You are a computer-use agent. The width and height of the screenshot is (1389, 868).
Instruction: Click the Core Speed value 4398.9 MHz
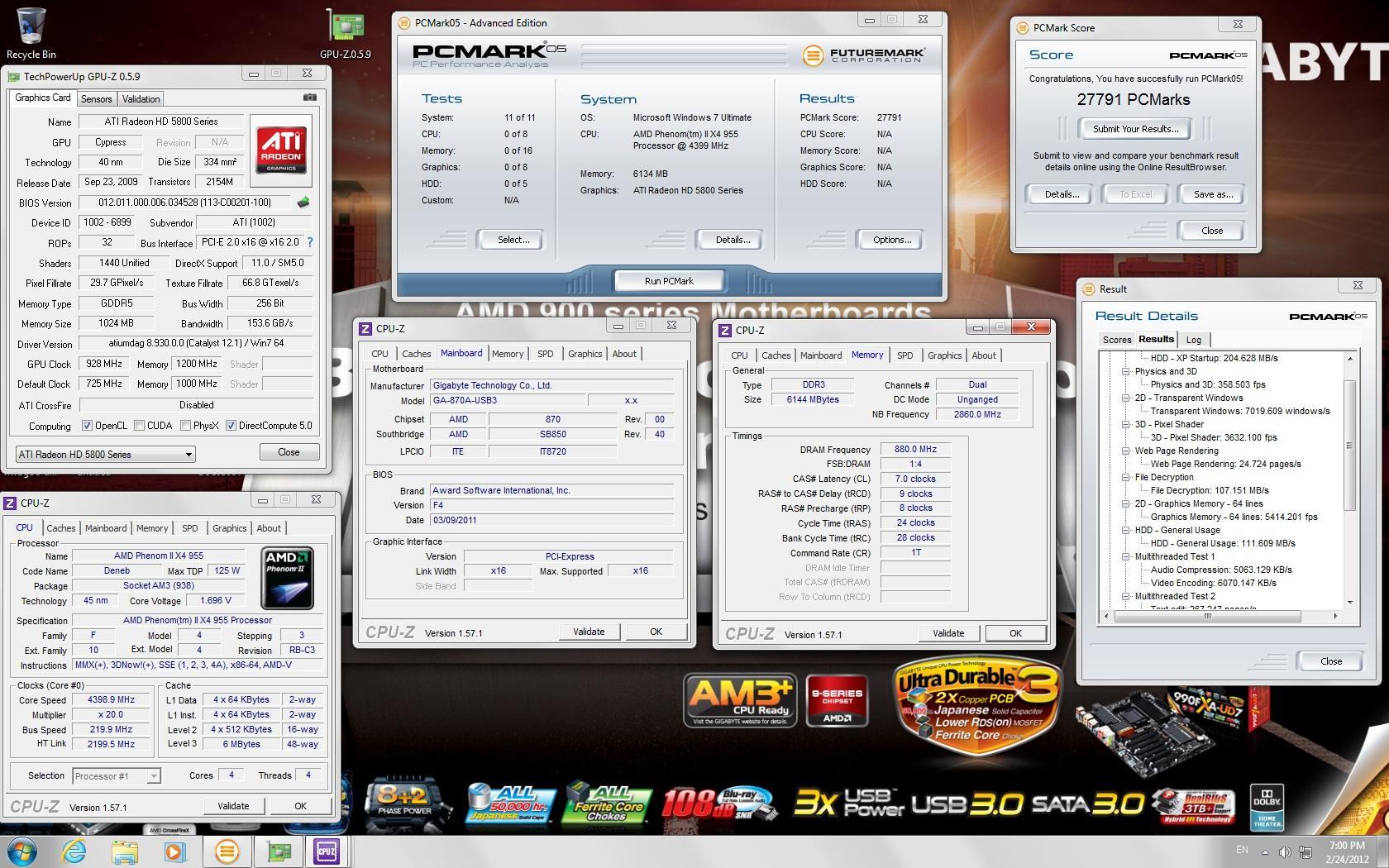(x=111, y=699)
